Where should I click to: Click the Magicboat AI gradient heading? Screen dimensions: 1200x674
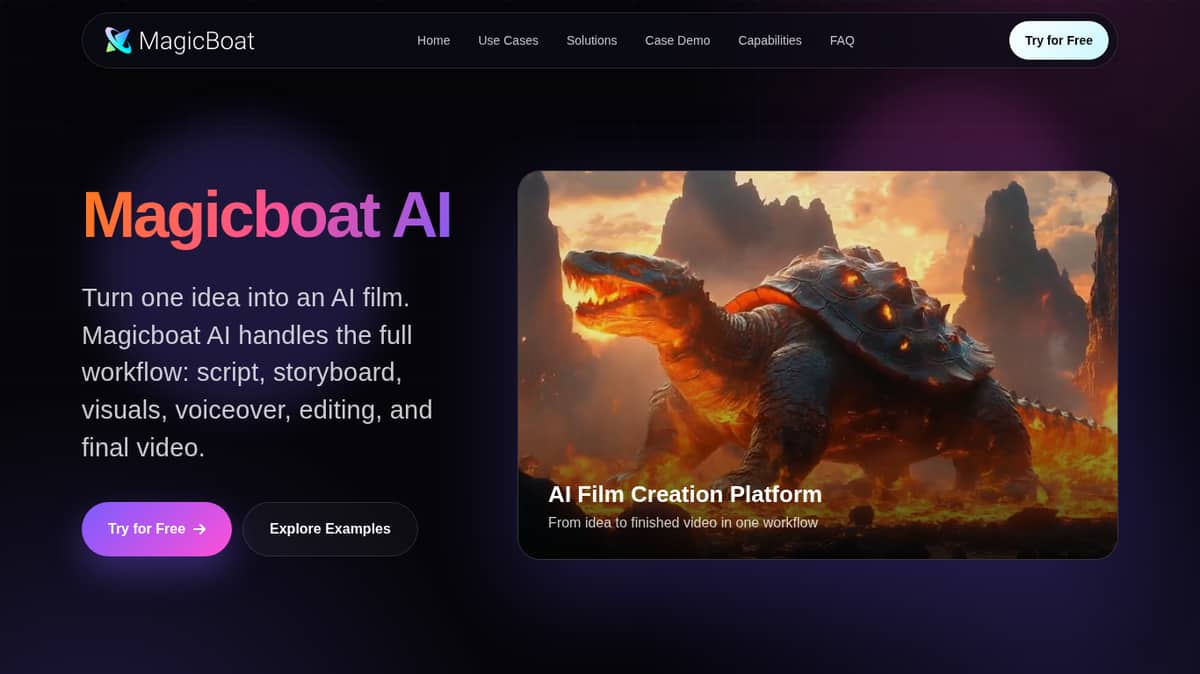point(266,214)
